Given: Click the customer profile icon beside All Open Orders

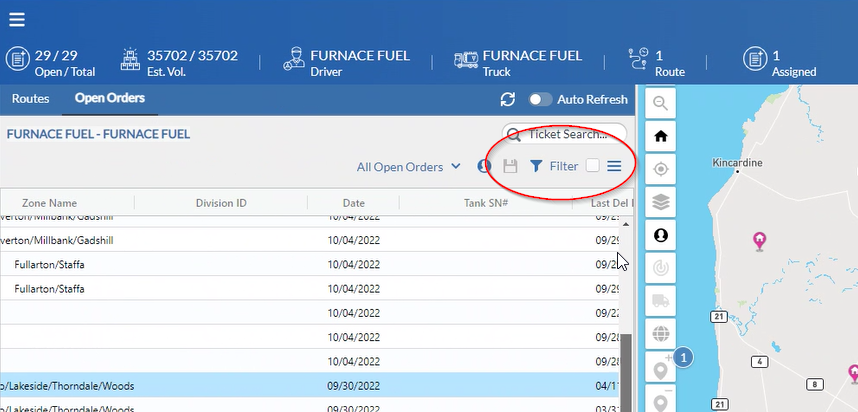Looking at the screenshot, I should click(484, 166).
